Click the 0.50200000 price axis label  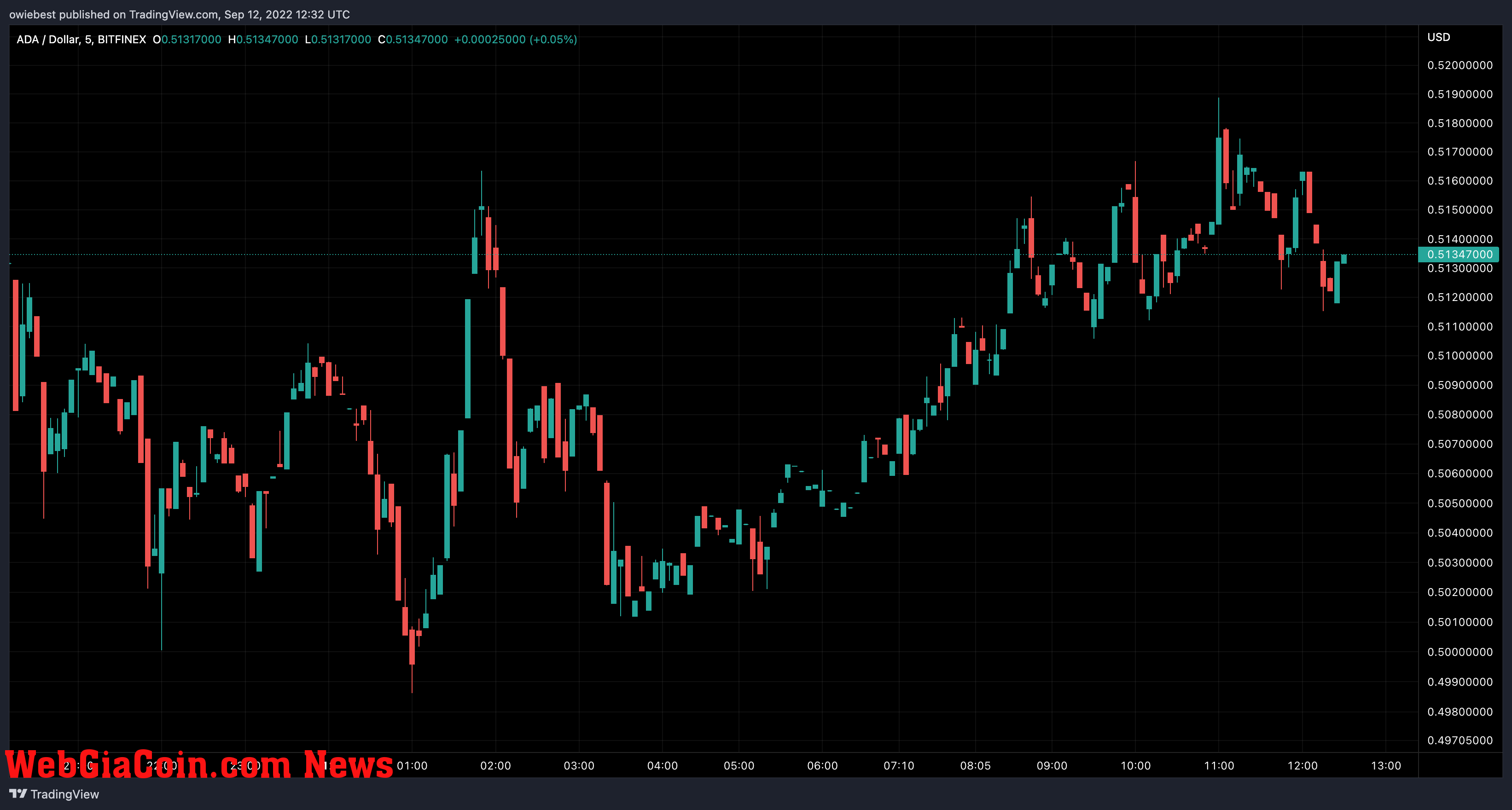coord(1460,592)
